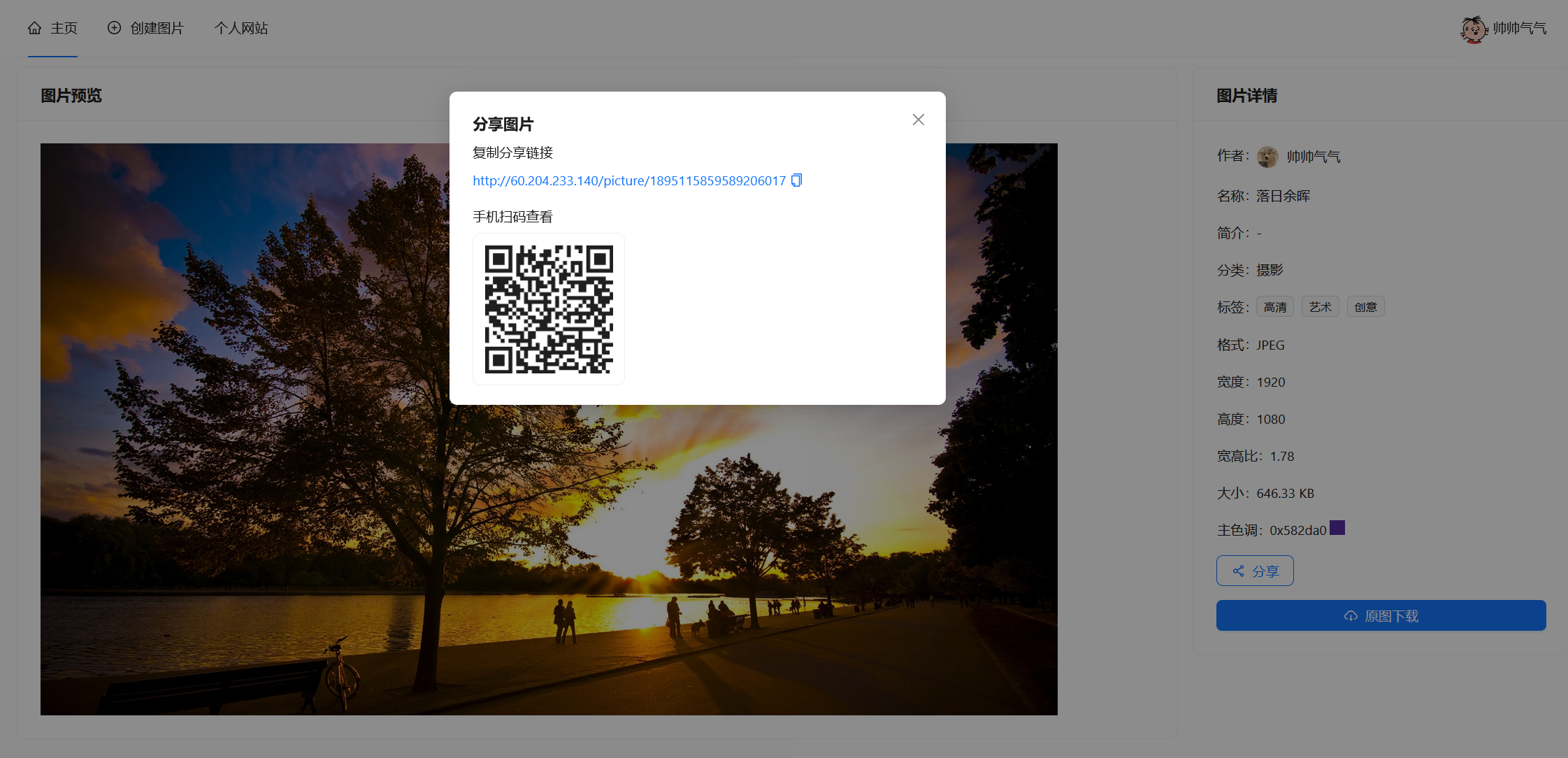Click the cloud download icon
This screenshot has height=758, width=1568.
1351,616
